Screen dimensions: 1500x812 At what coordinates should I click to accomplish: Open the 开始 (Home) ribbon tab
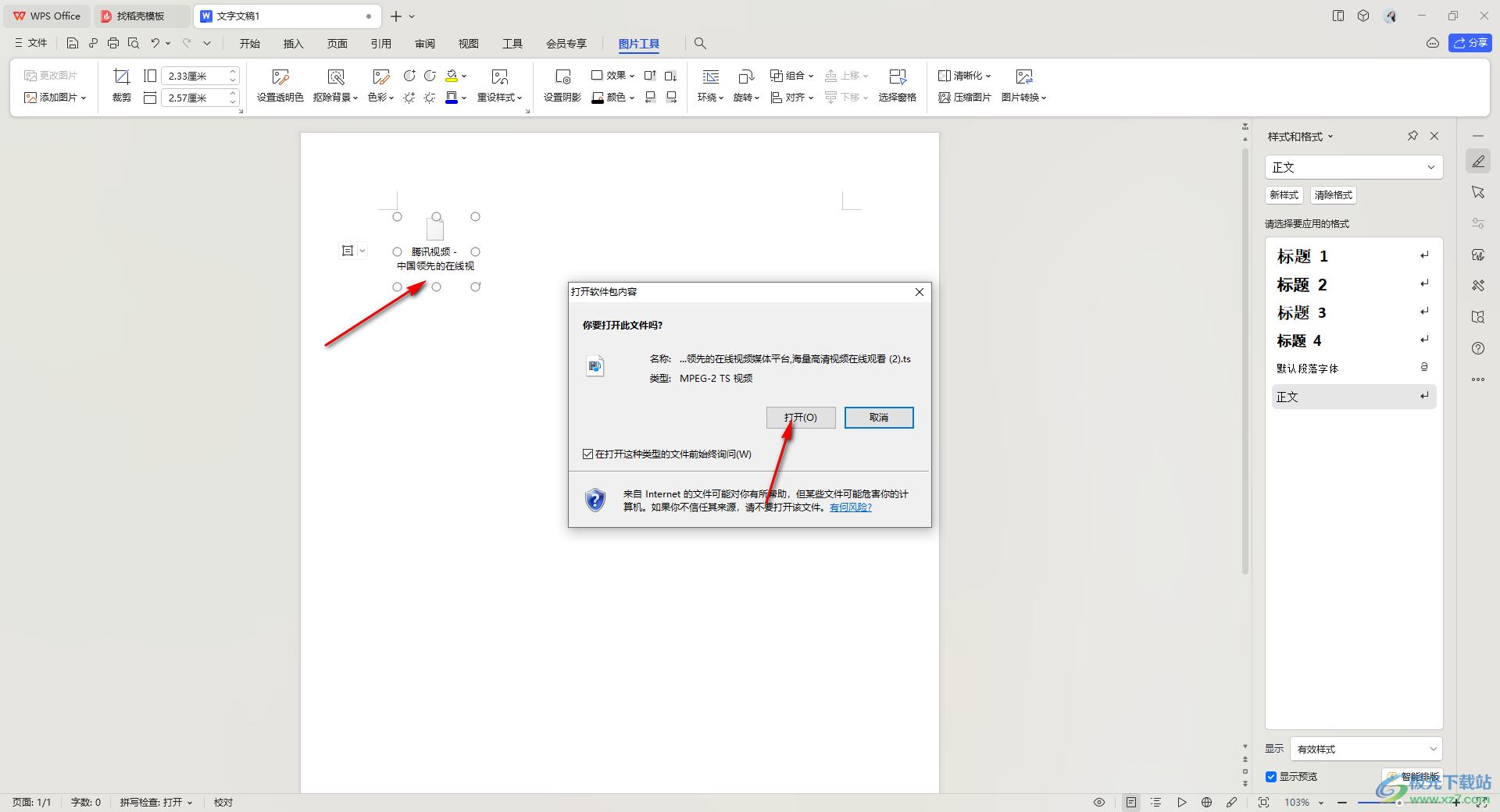coord(250,44)
